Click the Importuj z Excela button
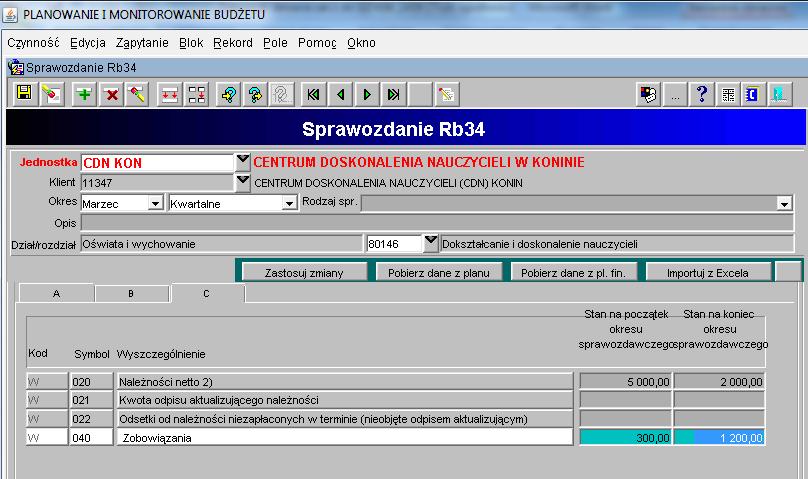The image size is (808, 479). [x=708, y=273]
